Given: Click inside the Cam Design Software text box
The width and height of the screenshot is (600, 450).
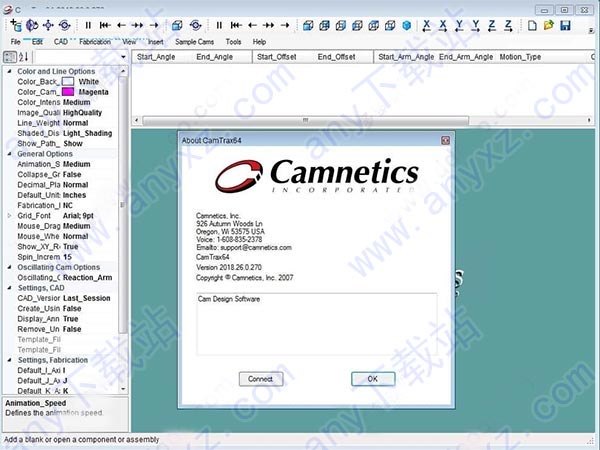Looking at the screenshot, I should pyautogui.click(x=317, y=324).
